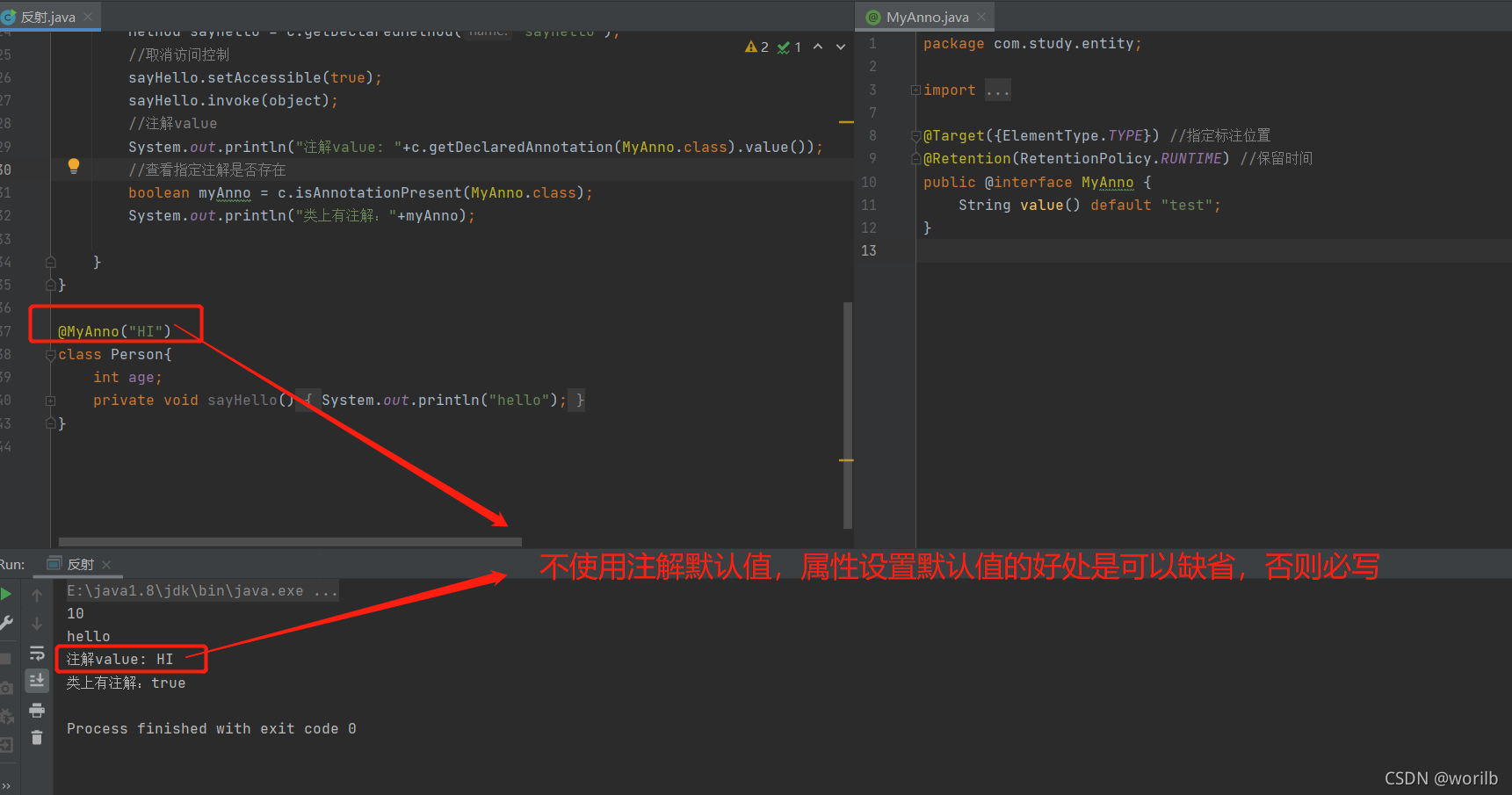Viewport: 1512px width, 795px height.
Task: Click 'sayHello.invoke(object);' line
Action: click(x=233, y=100)
